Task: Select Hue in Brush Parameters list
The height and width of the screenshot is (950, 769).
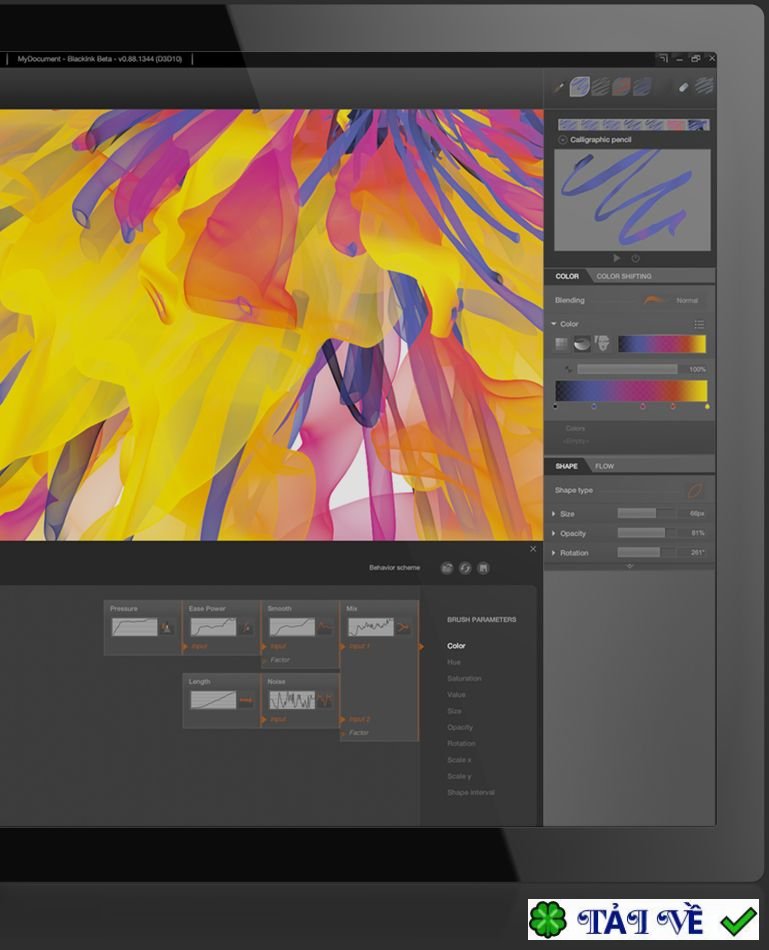Action: pos(454,662)
